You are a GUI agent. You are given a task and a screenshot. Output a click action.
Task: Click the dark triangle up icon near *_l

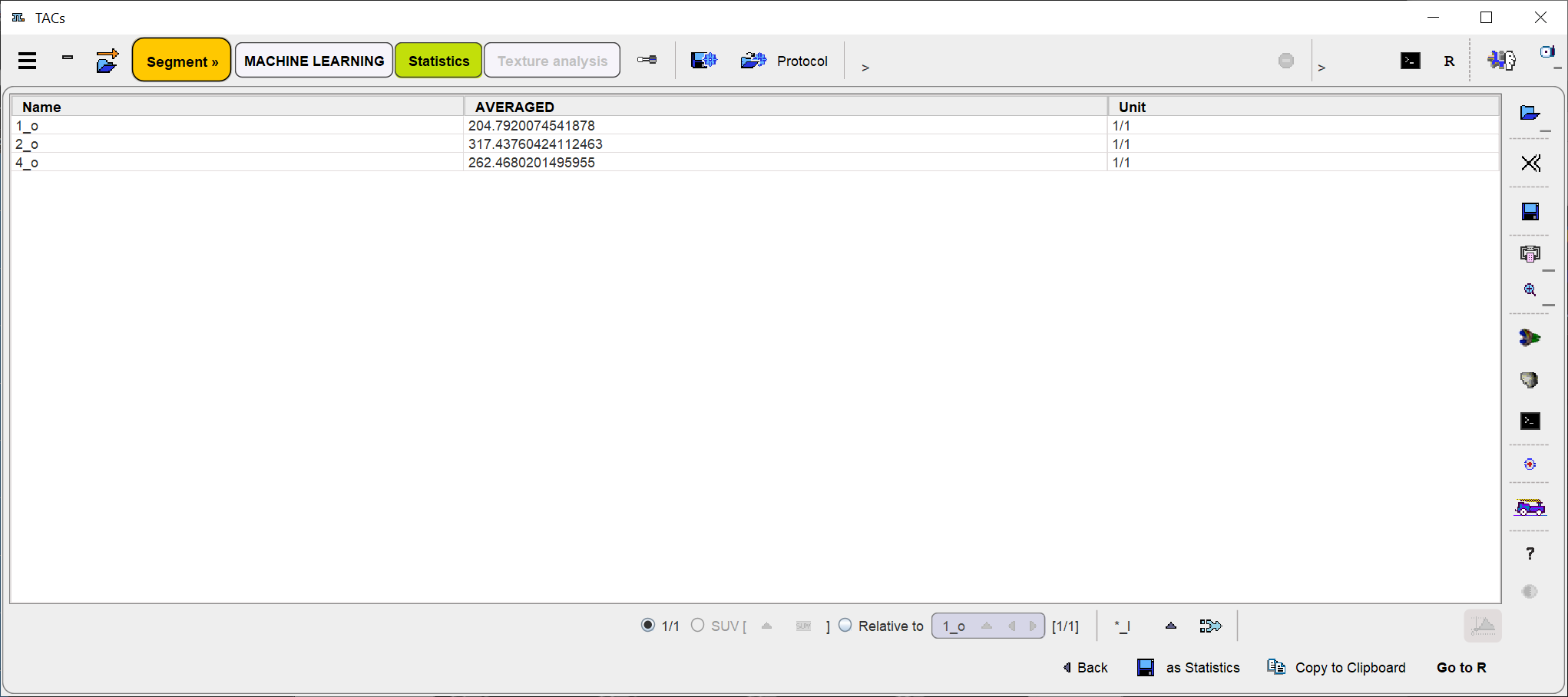click(x=1171, y=626)
